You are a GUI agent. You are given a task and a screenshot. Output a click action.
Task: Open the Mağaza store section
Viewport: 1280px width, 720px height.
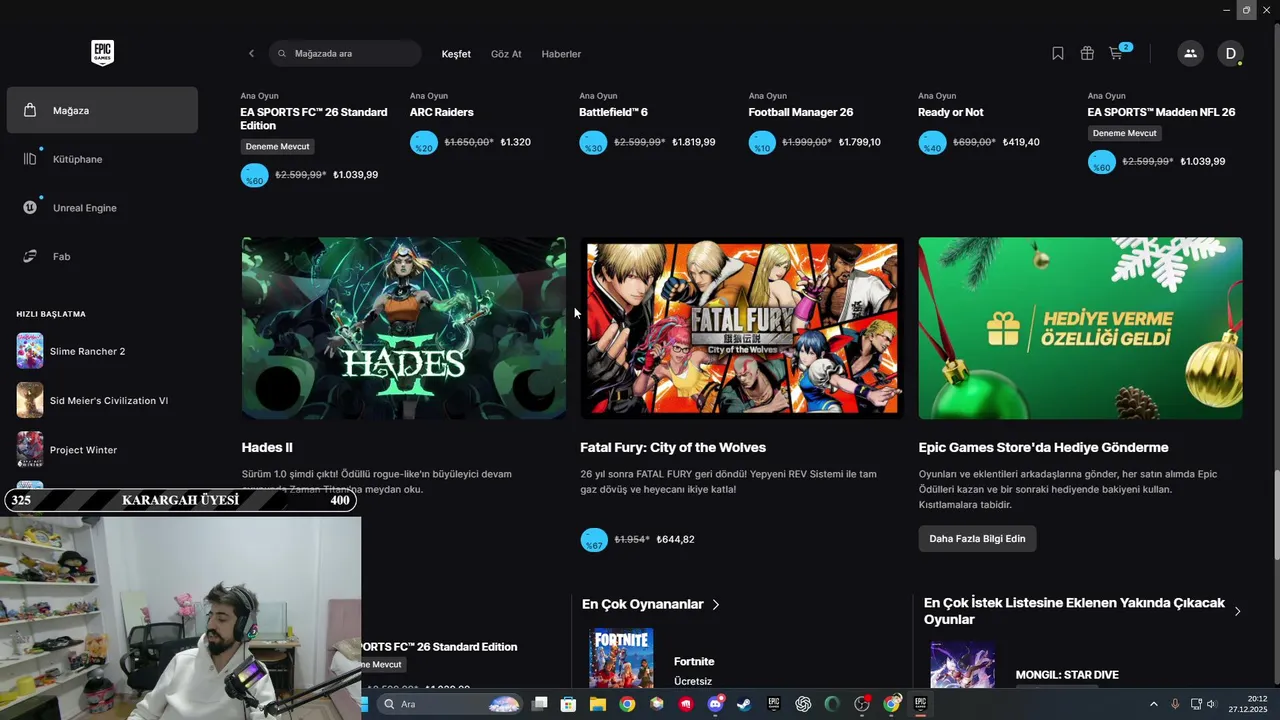(x=102, y=110)
